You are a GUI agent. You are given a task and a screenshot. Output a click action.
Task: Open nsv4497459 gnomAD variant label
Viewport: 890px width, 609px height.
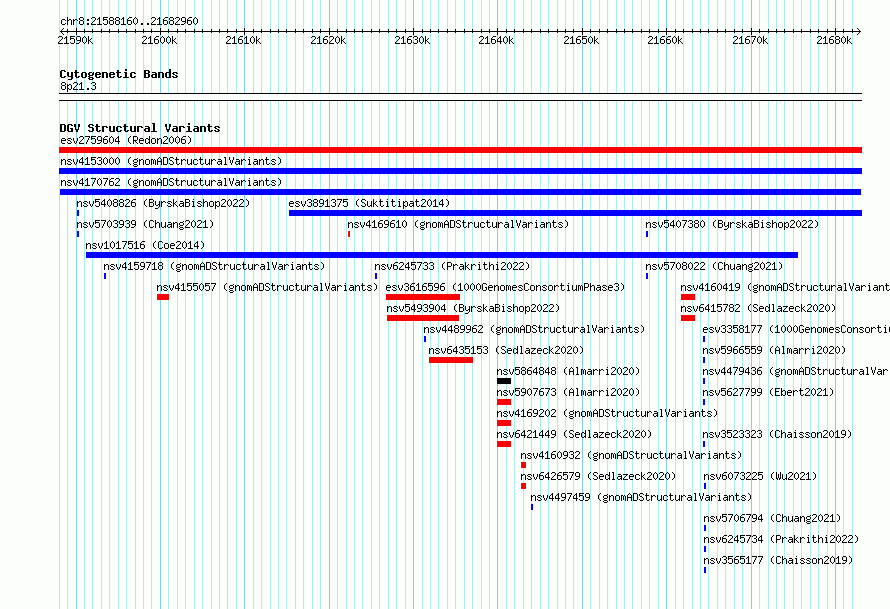coord(641,497)
